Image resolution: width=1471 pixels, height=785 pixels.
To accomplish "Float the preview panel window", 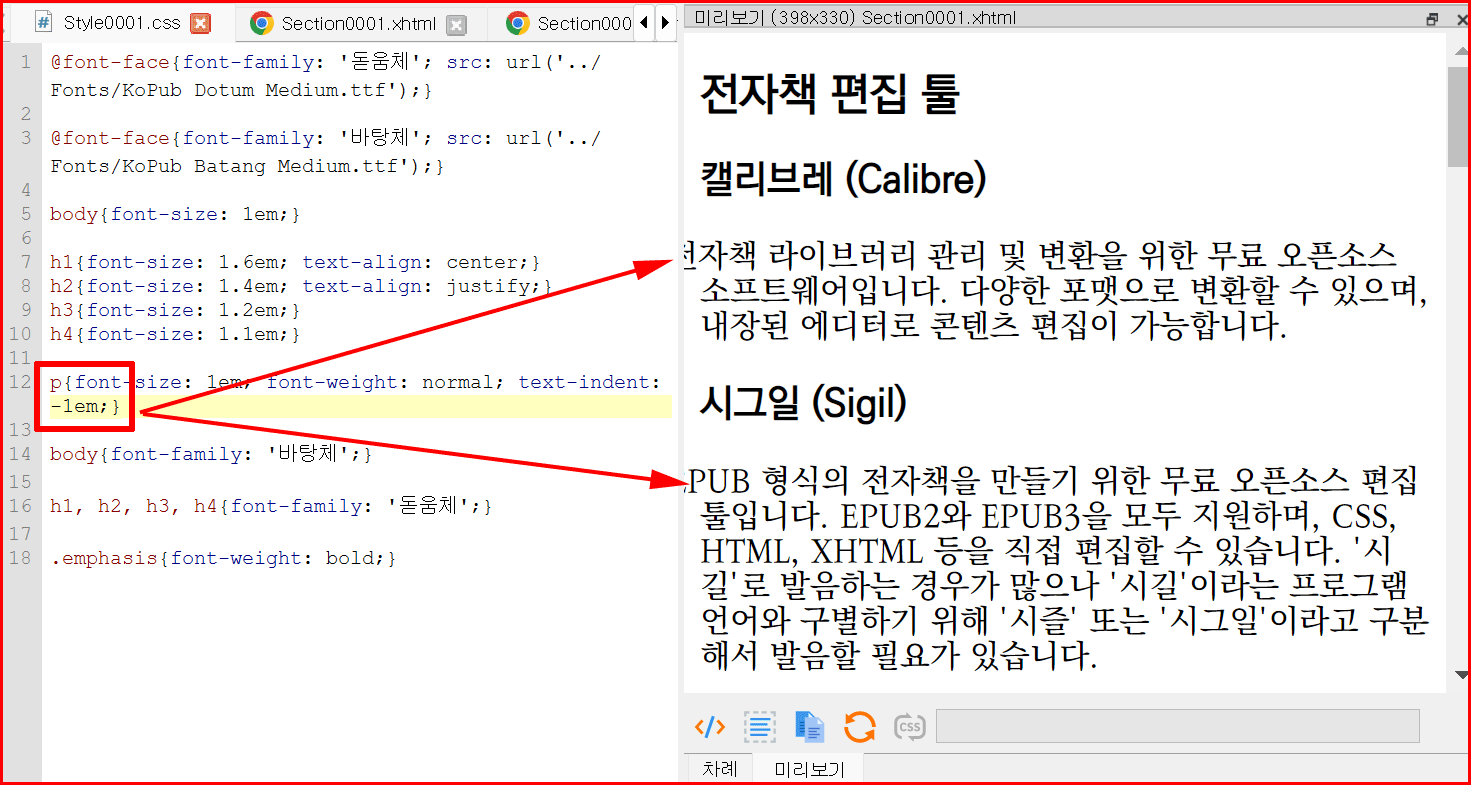I will (x=1432, y=19).
